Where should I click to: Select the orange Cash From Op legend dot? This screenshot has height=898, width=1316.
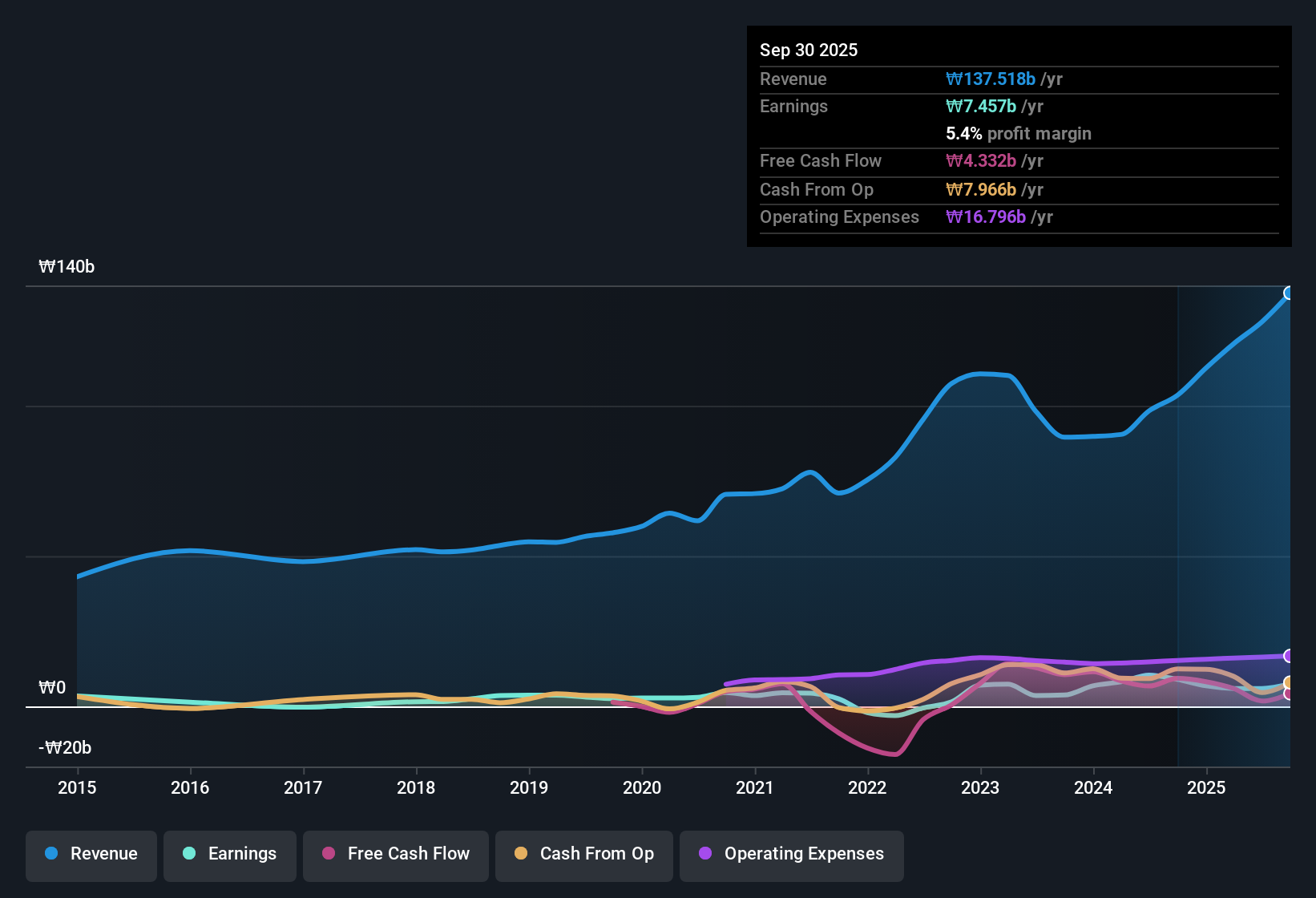pyautogui.click(x=520, y=854)
